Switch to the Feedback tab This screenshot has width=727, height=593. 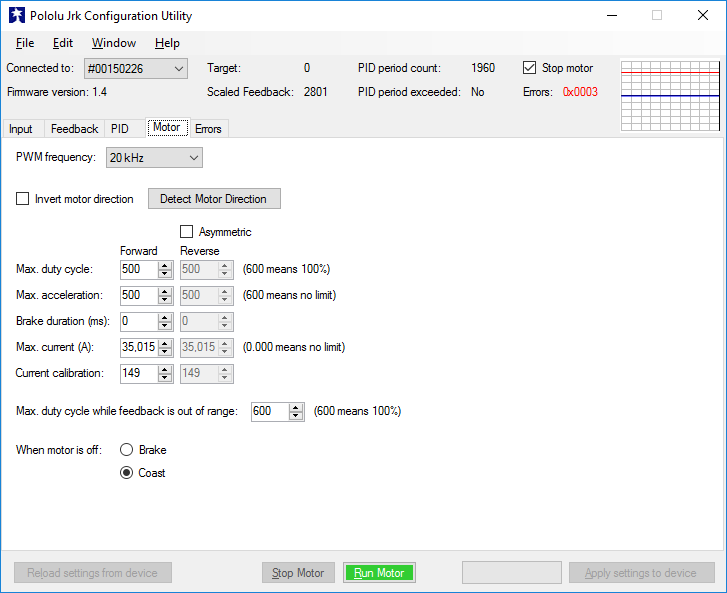[x=74, y=129]
